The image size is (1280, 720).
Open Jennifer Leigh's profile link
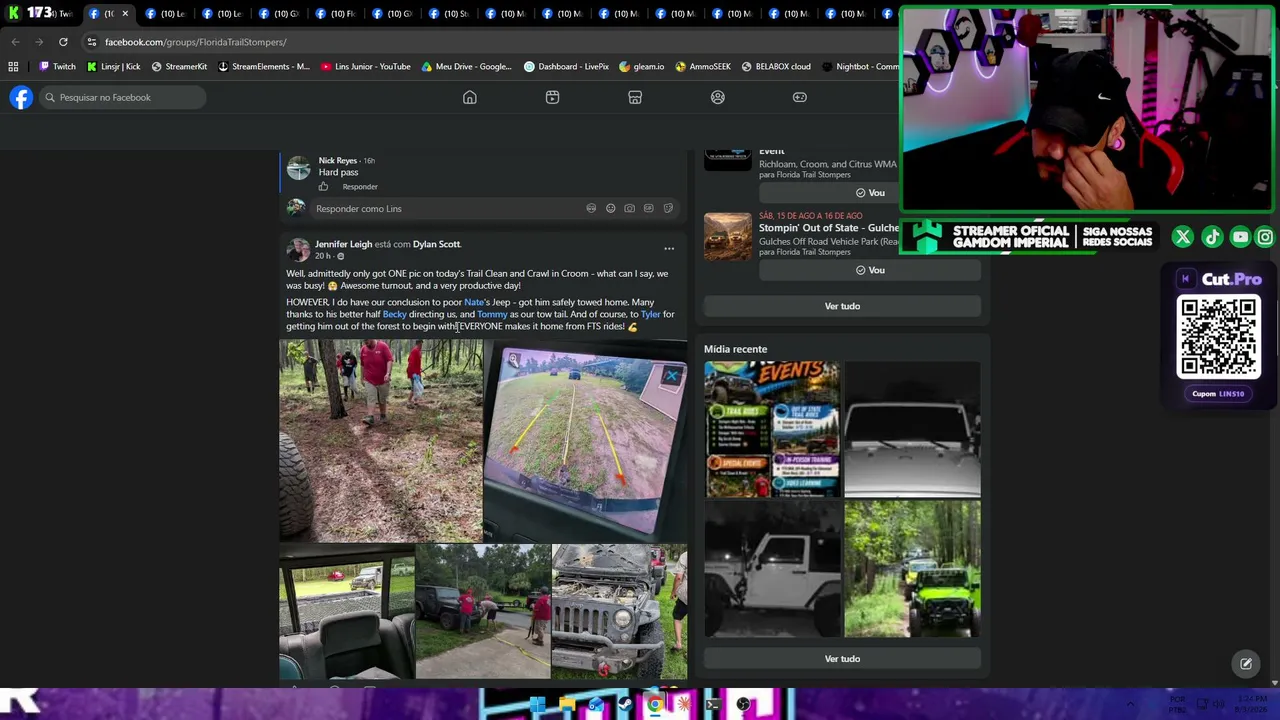(343, 244)
